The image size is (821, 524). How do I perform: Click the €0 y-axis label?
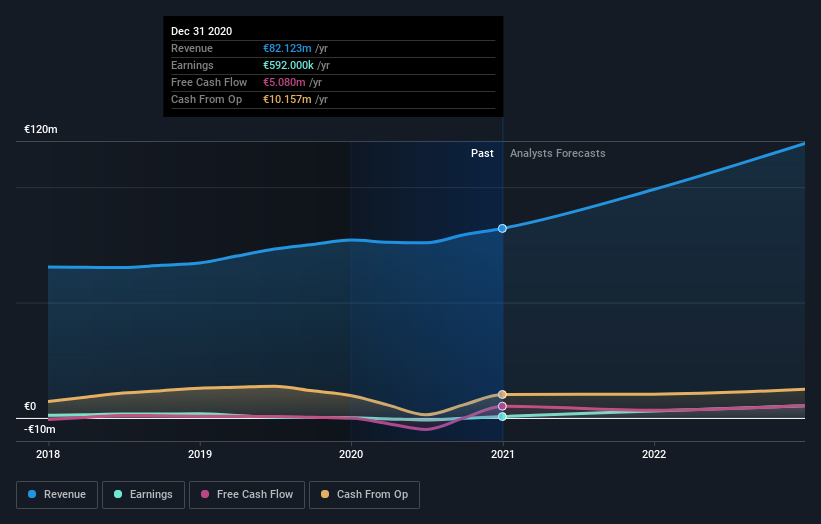tap(30, 406)
